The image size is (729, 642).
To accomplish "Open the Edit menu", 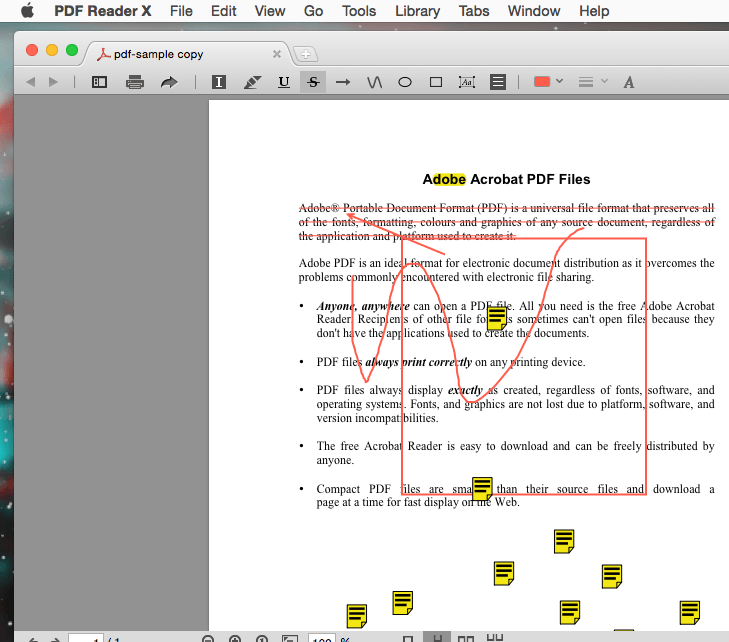I will (223, 11).
